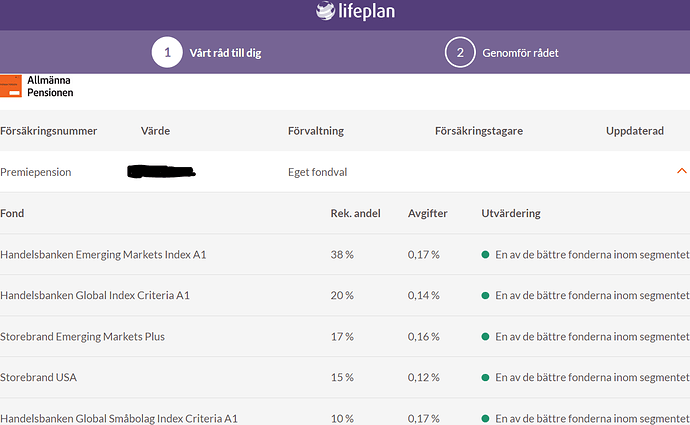Open Handelsbanken Global Index Criteria A1 fund
The width and height of the screenshot is (690, 425).
pos(95,296)
